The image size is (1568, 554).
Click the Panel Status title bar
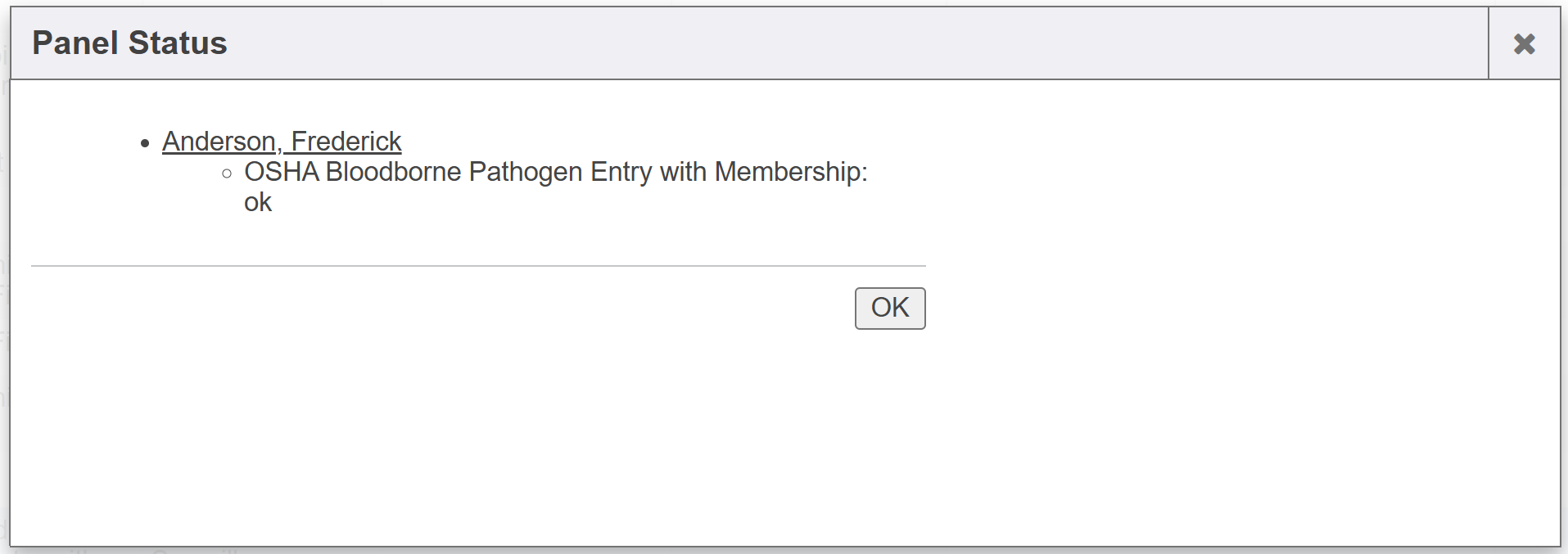[737, 43]
